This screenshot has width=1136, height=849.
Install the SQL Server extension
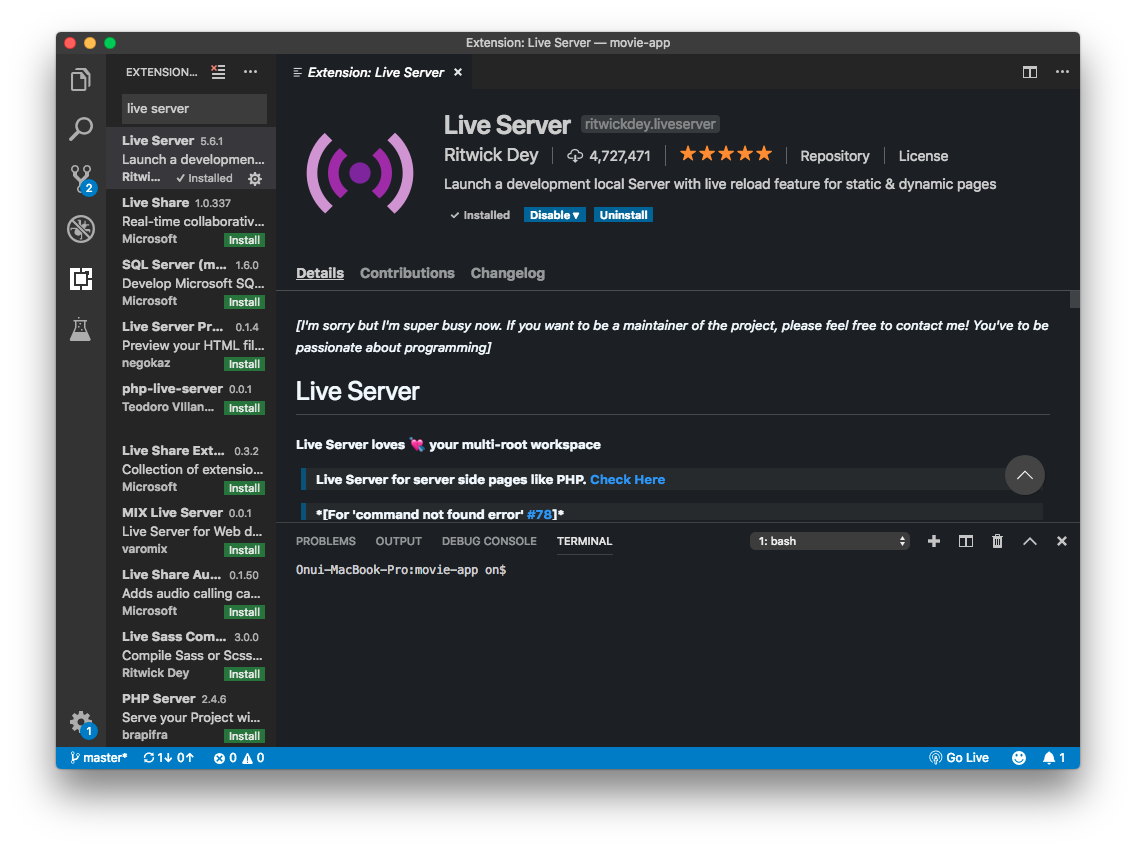(244, 302)
